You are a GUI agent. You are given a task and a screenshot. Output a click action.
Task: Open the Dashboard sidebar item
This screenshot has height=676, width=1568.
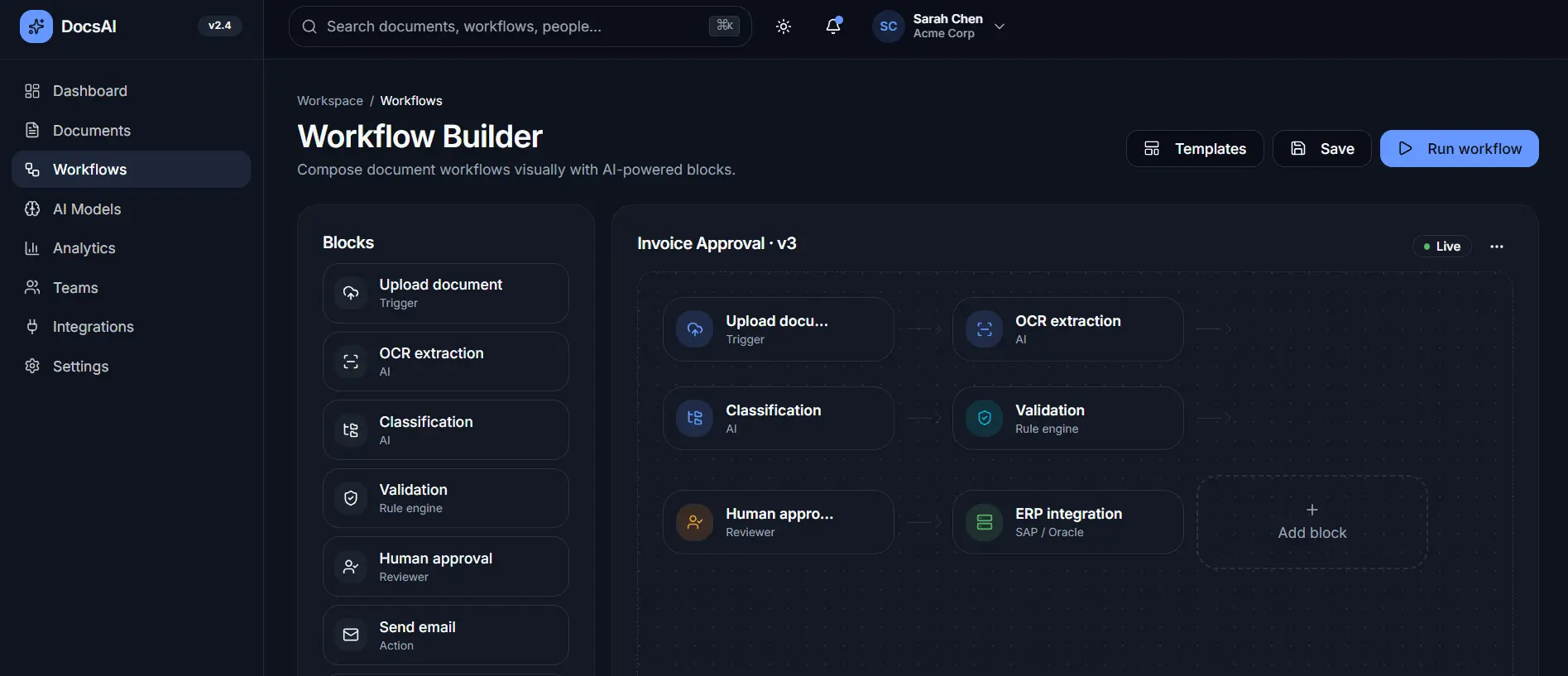[x=131, y=91]
